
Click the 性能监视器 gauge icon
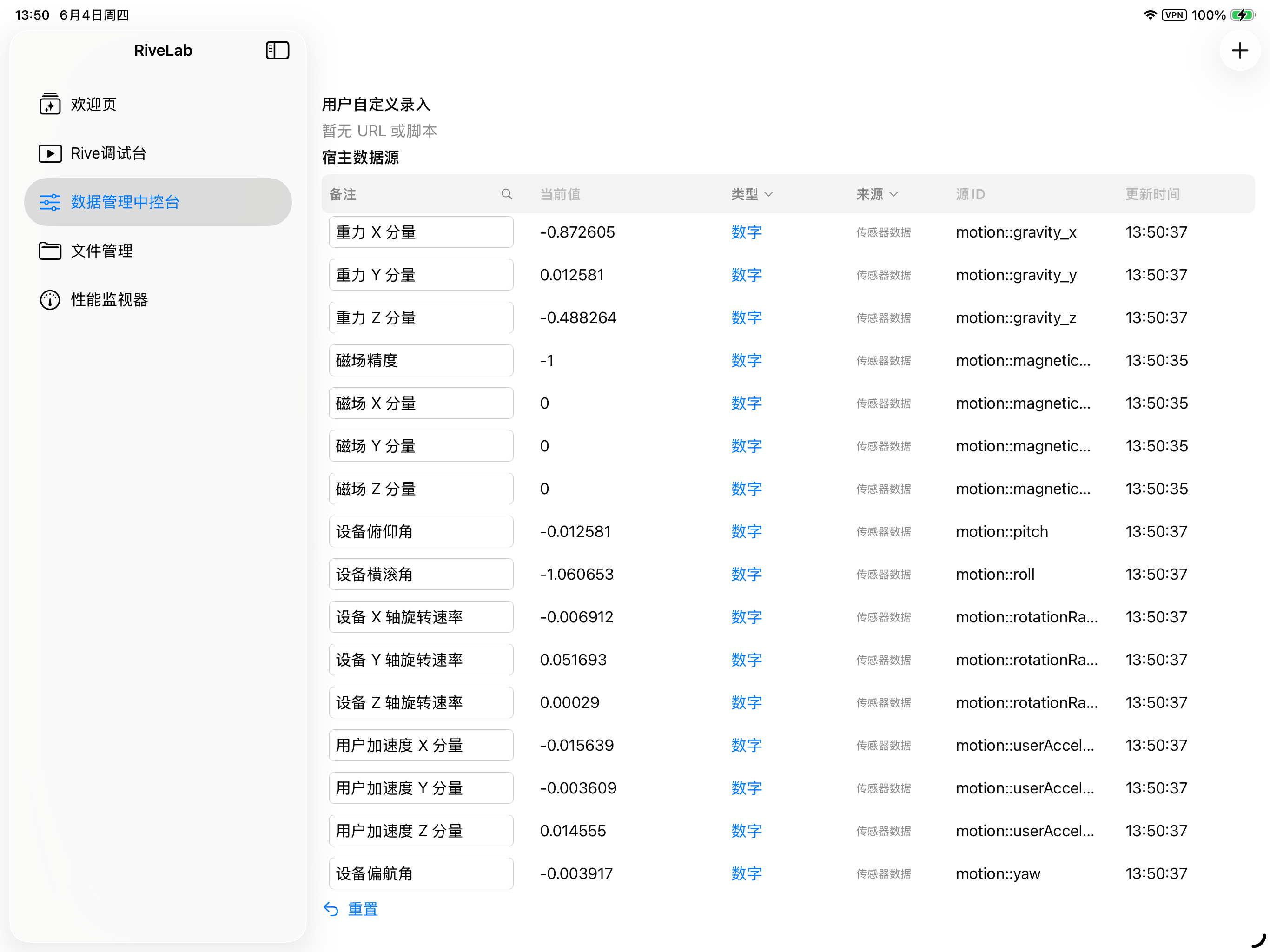(x=50, y=300)
